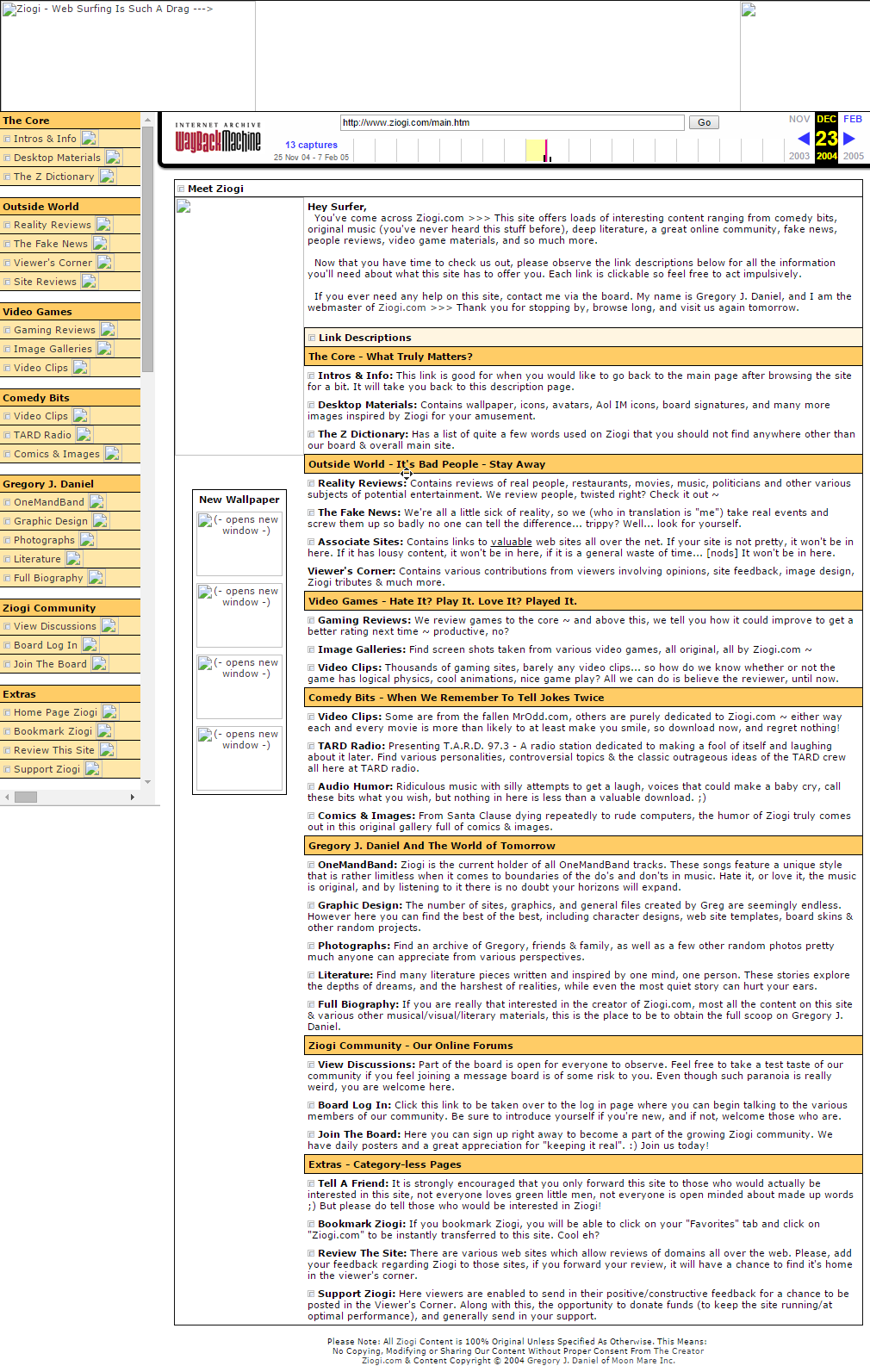This screenshot has width=870, height=1372.
Task: Click the image icon beside Bookmark Ziogi
Action: pyautogui.click(x=105, y=731)
